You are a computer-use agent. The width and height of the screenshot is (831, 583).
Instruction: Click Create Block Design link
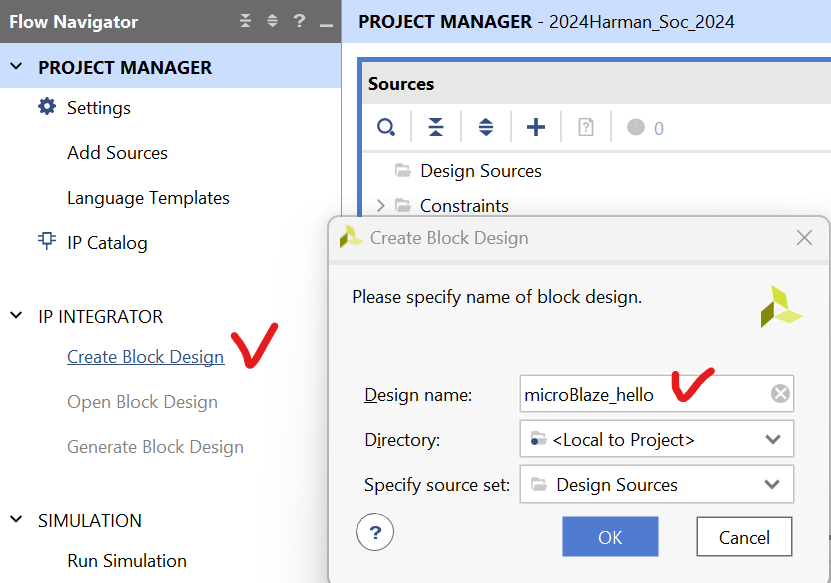146,357
